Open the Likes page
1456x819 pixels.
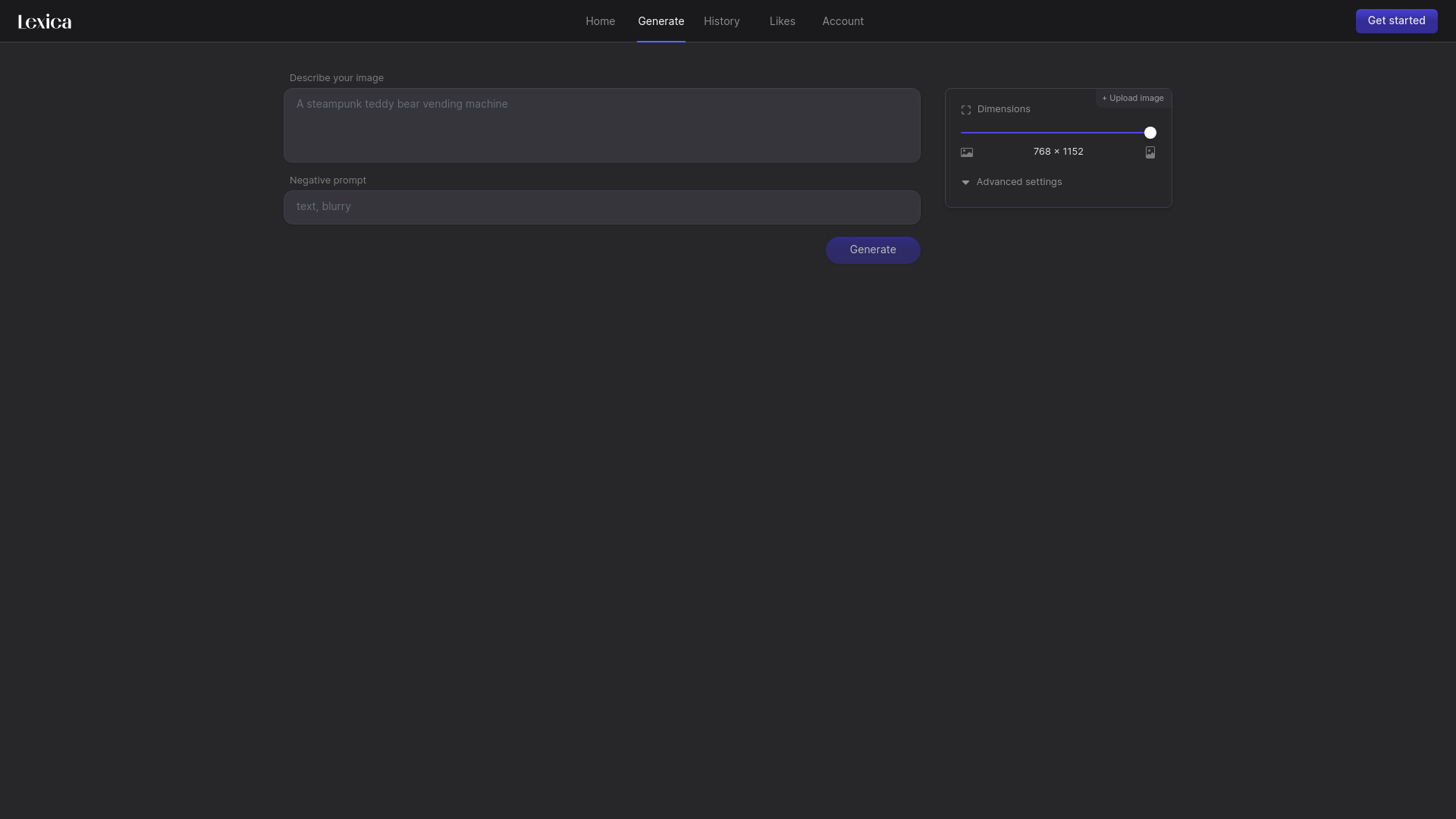782,20
